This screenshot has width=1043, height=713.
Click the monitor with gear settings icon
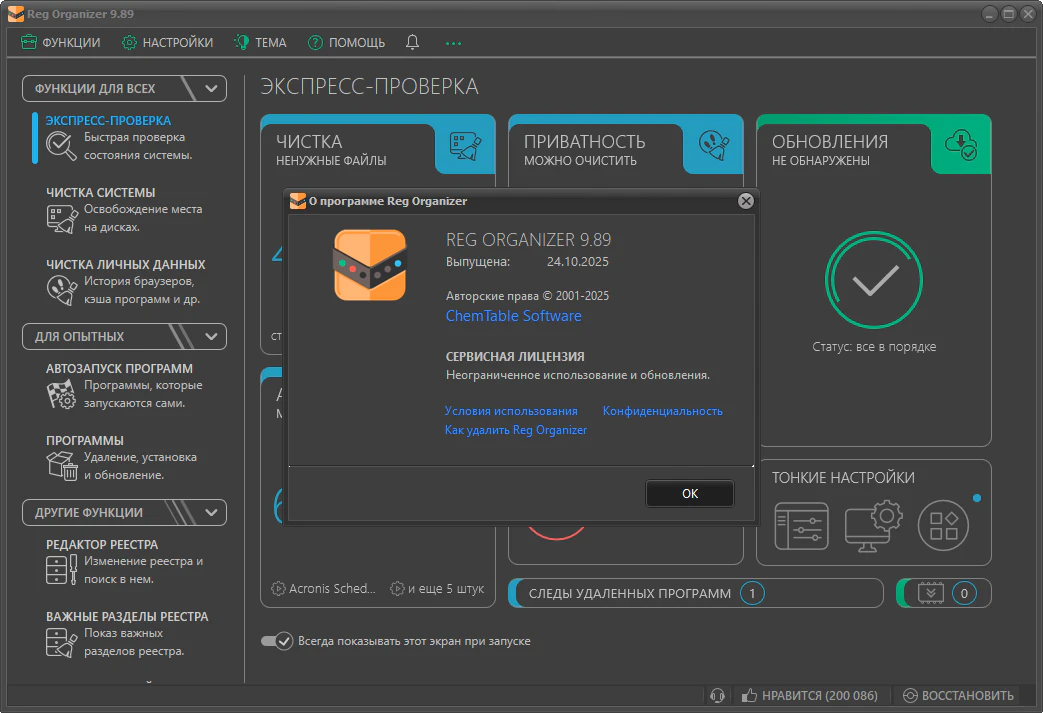point(872,526)
